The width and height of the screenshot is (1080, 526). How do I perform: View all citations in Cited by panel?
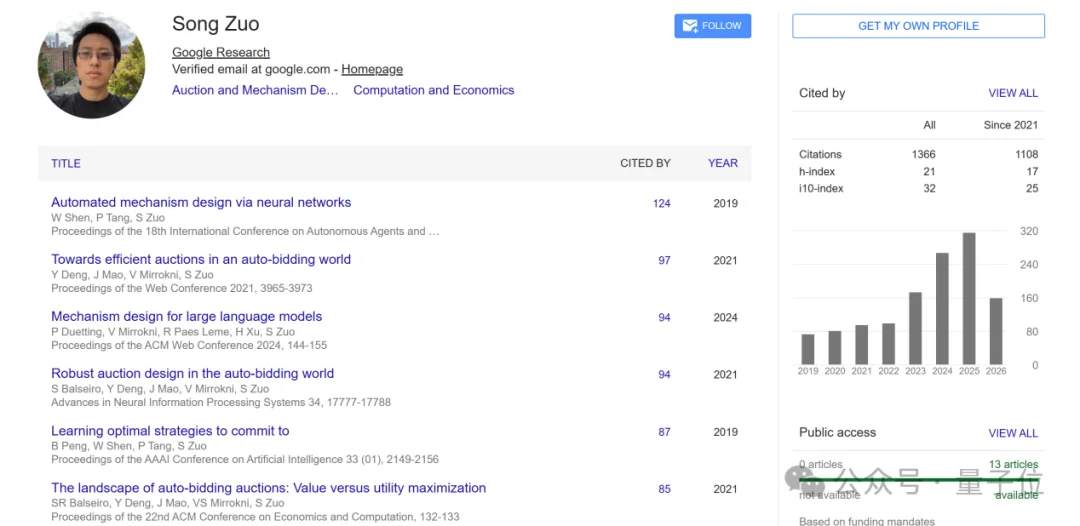tap(1013, 93)
